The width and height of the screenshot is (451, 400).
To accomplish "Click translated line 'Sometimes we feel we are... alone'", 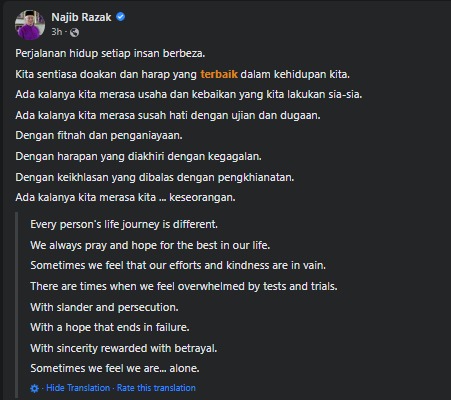I will [x=115, y=368].
